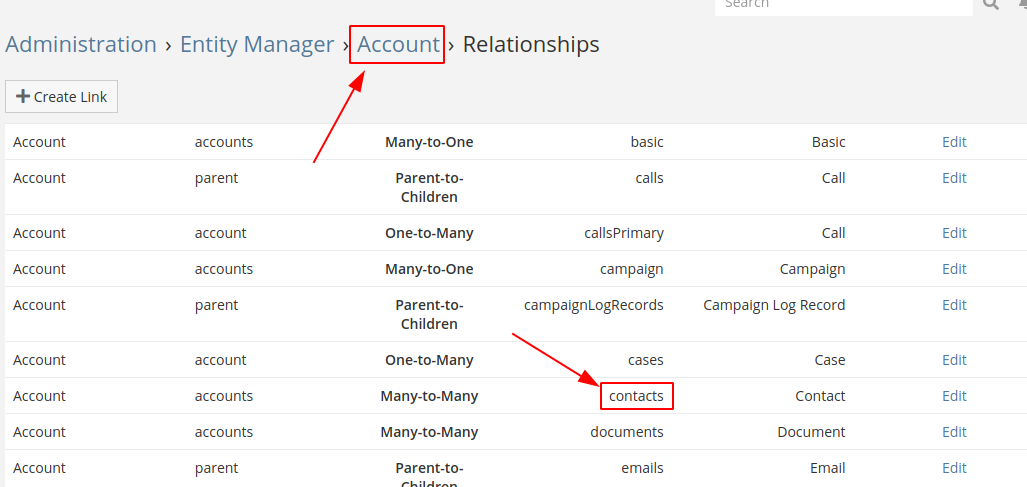This screenshot has width=1027, height=487.
Task: Edit the campaign relationship
Action: 954,269
